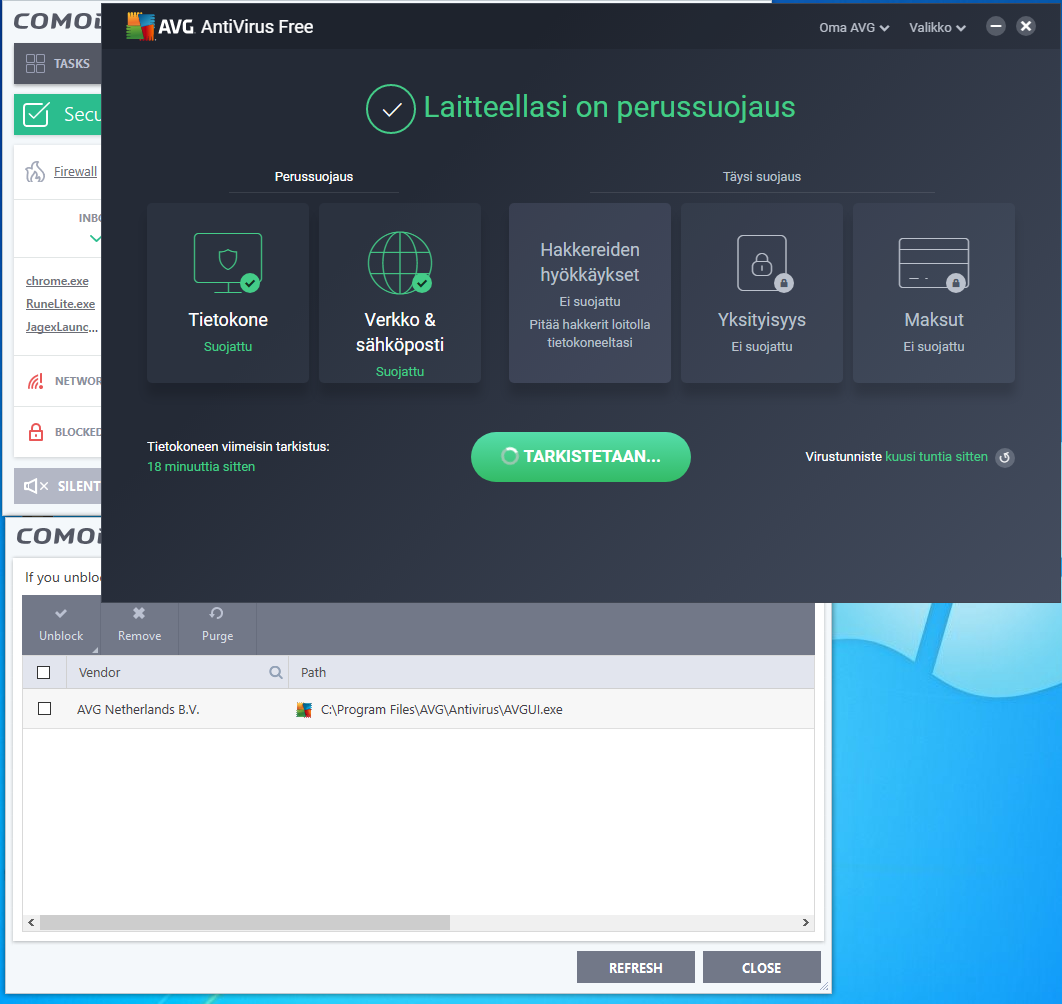Click the AVGUI.exe file icon in row
Viewport: 1062px width, 1004px height.
[x=304, y=710]
